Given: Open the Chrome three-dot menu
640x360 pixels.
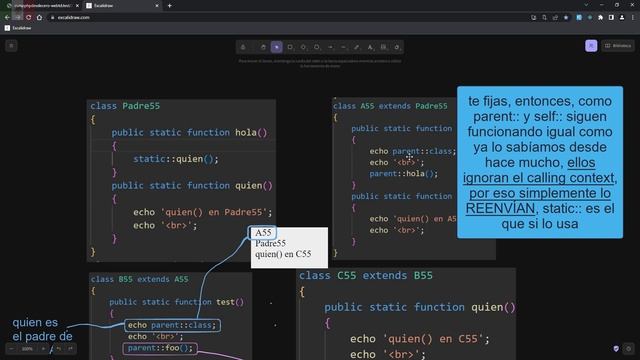Looking at the screenshot, I should pos(633,18).
